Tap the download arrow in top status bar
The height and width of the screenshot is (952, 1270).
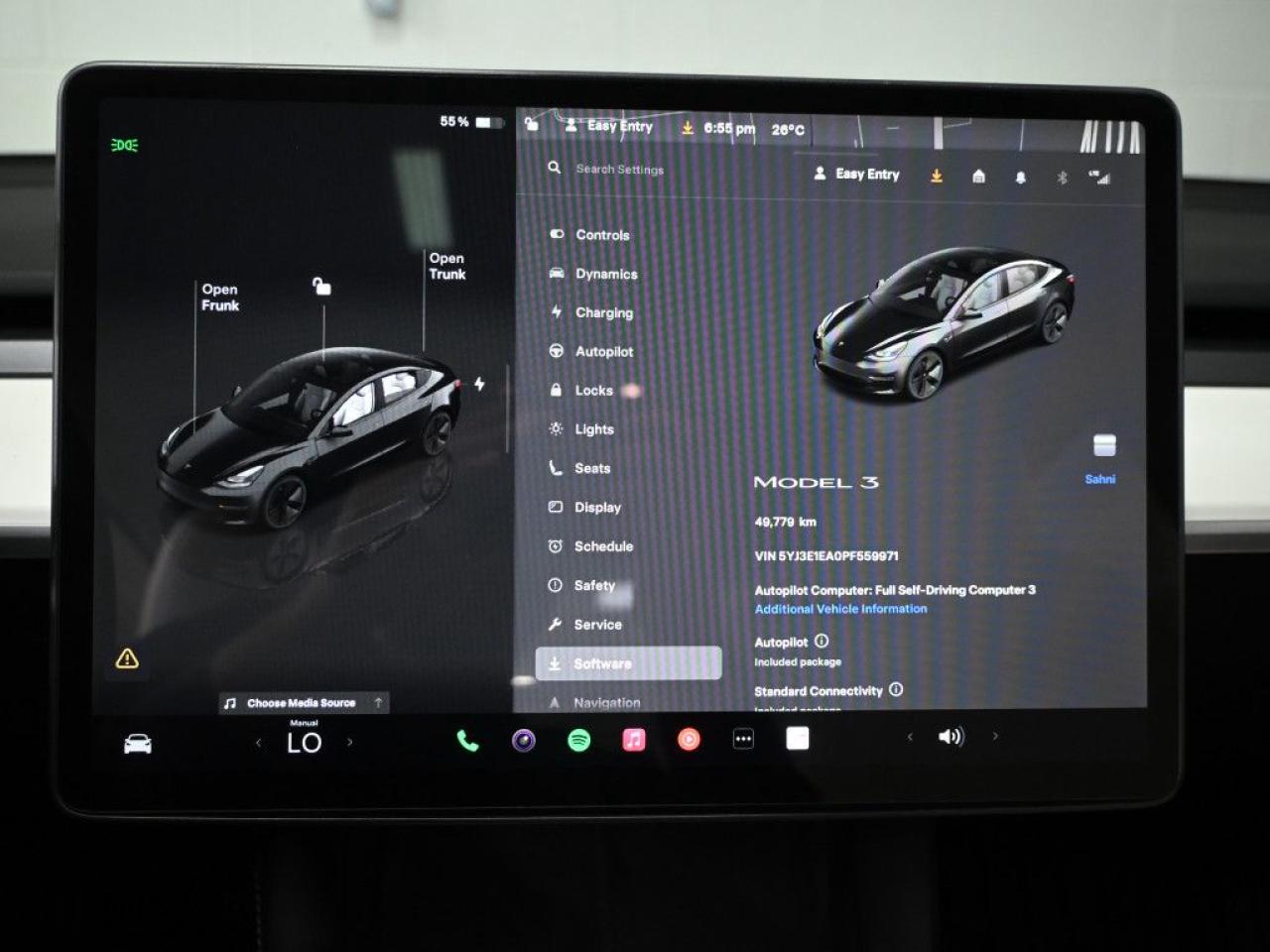688,128
